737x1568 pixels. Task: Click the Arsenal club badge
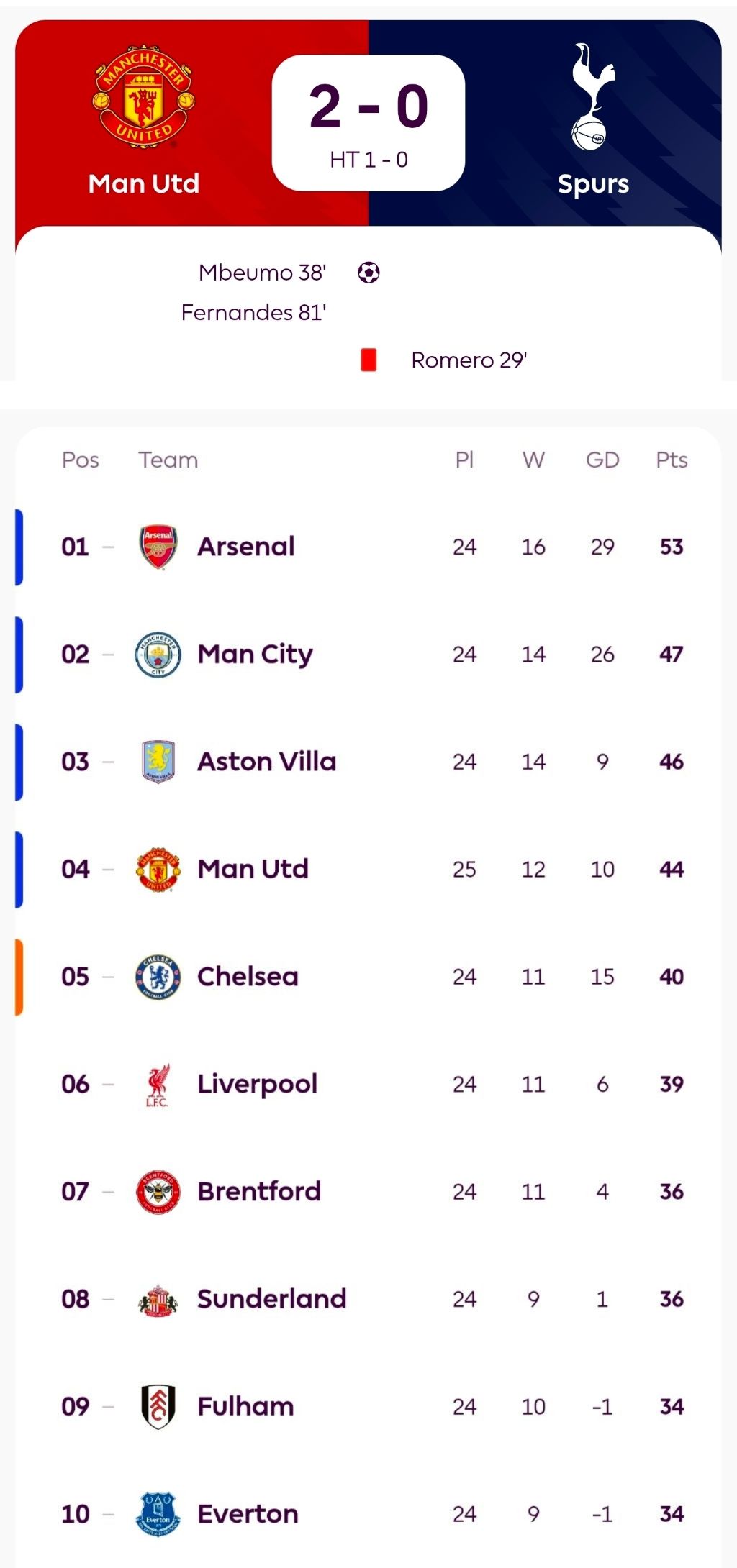[158, 547]
